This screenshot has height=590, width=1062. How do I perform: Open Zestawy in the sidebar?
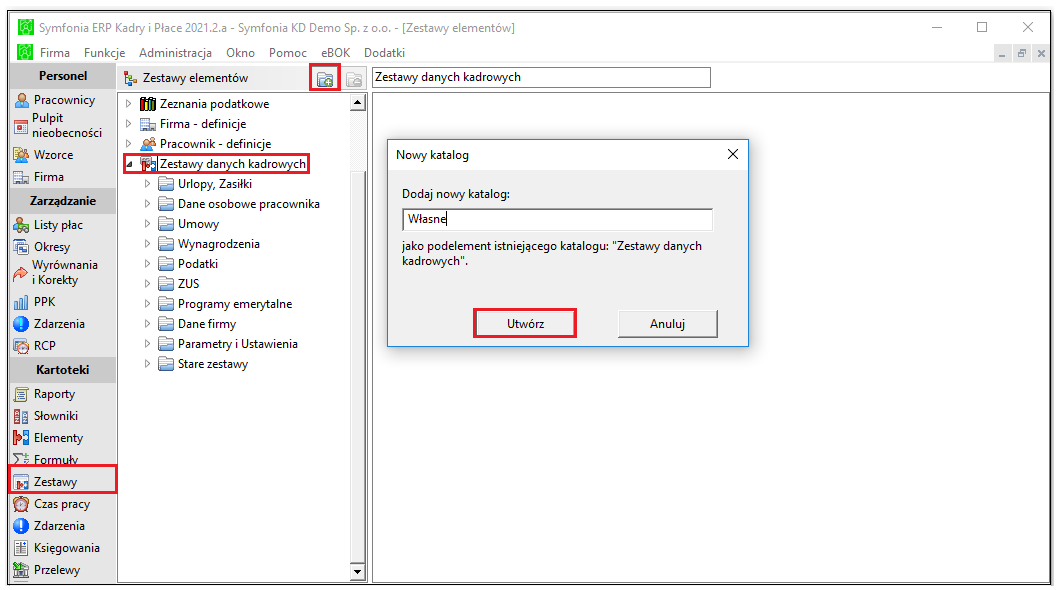click(46, 482)
